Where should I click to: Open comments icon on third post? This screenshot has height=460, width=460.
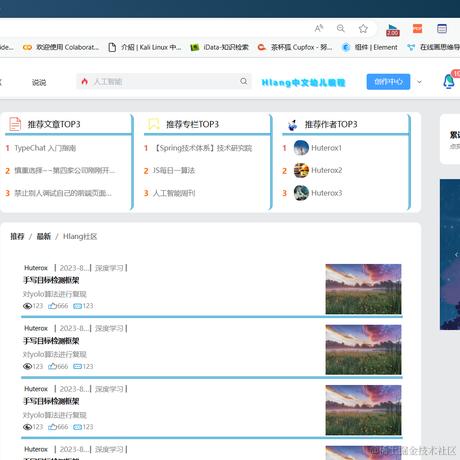[77, 427]
